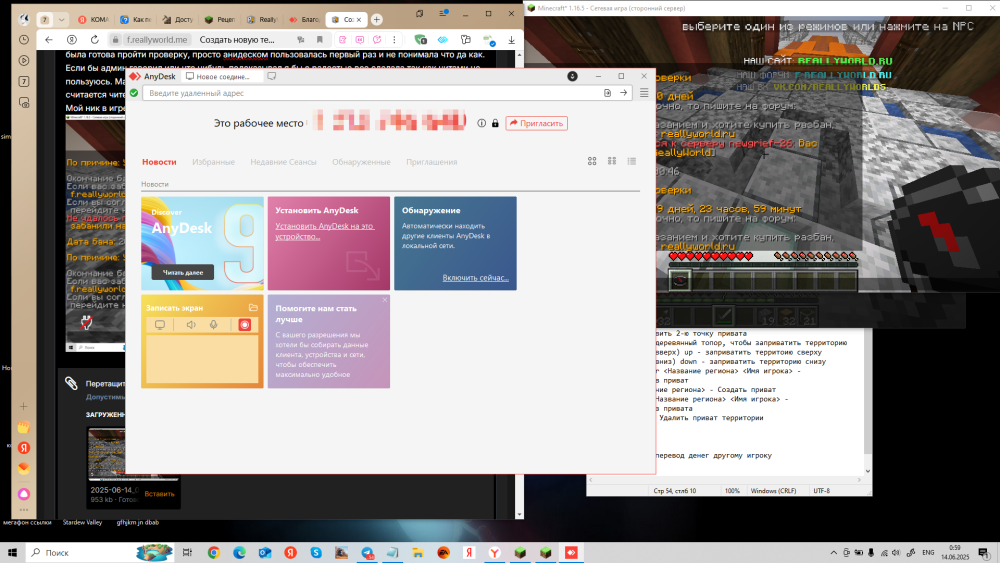This screenshot has width=1000, height=563.
Task: Switch to 'Рецеп' browser tab
Action: click(x=219, y=19)
